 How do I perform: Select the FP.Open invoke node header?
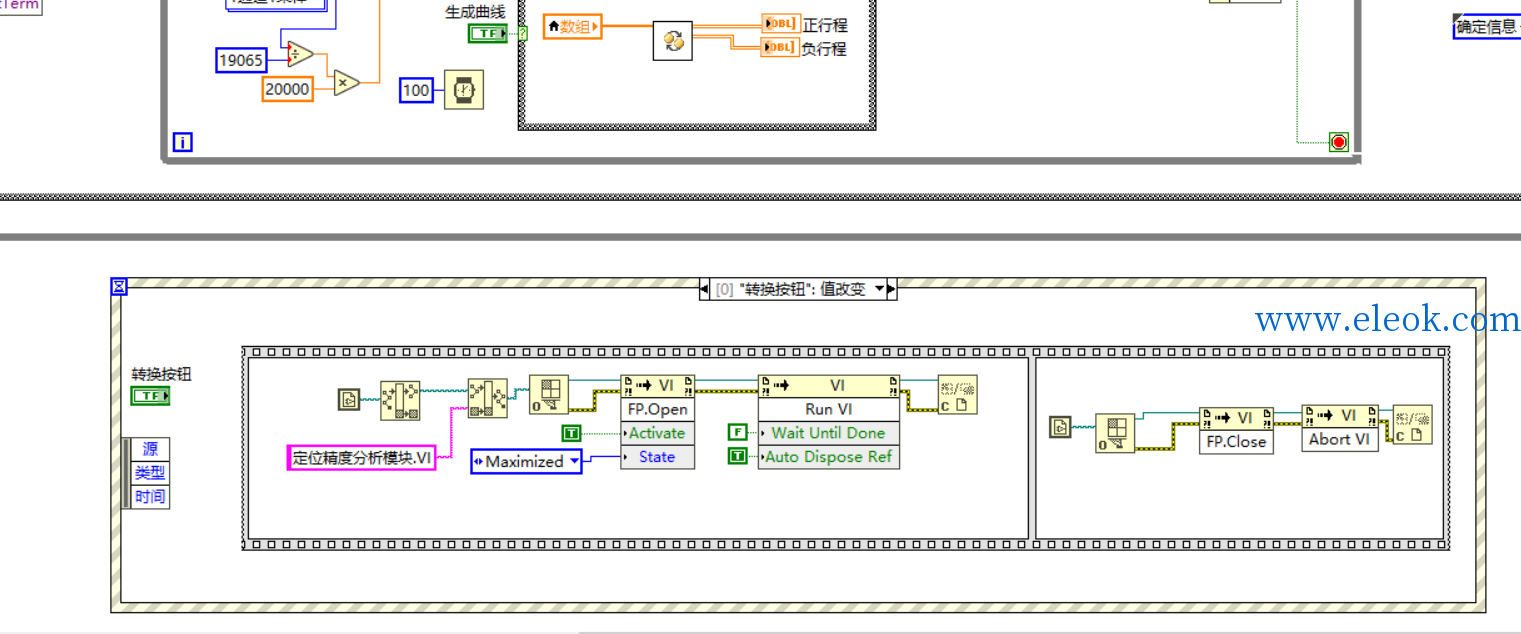click(657, 386)
